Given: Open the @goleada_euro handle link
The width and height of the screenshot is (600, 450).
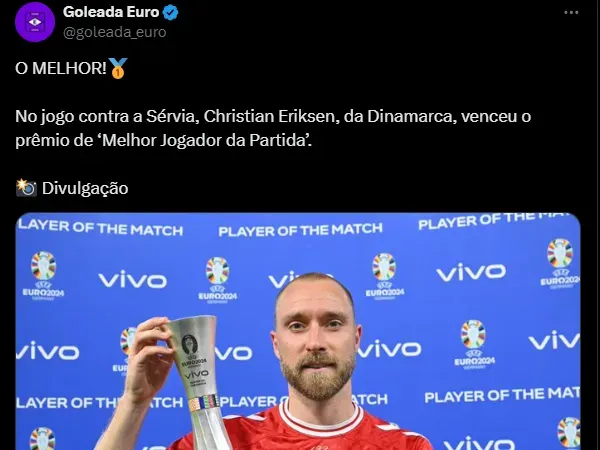Looking at the screenshot, I should point(114,32).
